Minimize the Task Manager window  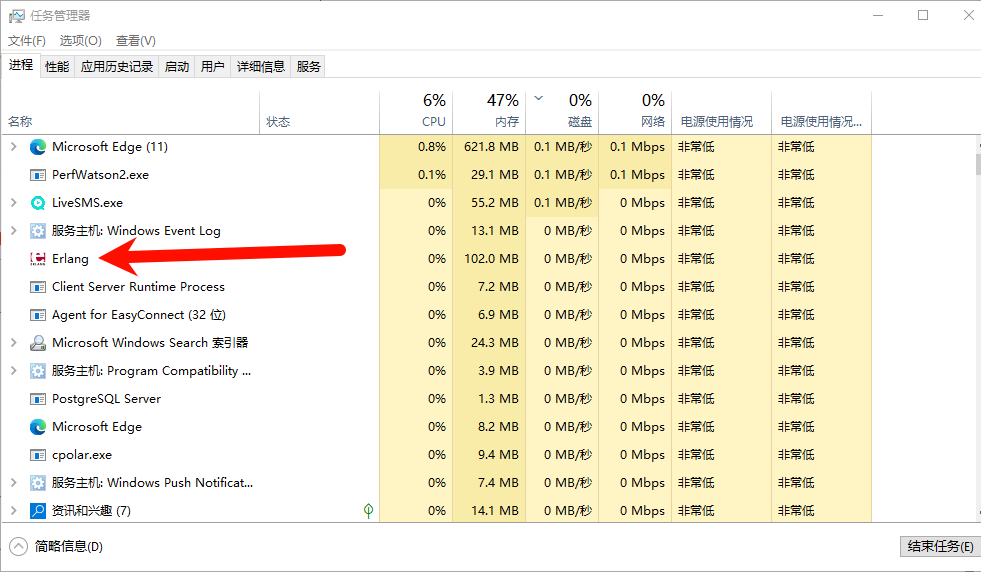tap(878, 15)
